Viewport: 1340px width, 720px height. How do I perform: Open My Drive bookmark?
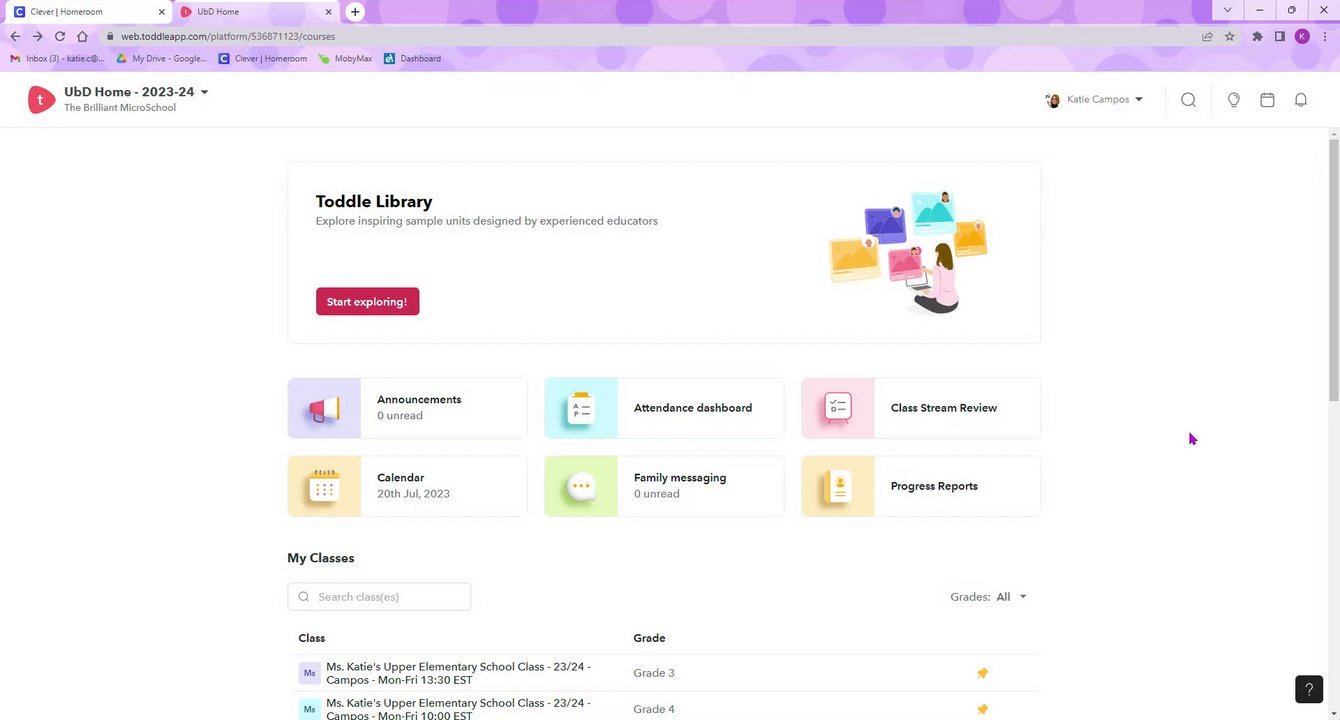click(162, 59)
